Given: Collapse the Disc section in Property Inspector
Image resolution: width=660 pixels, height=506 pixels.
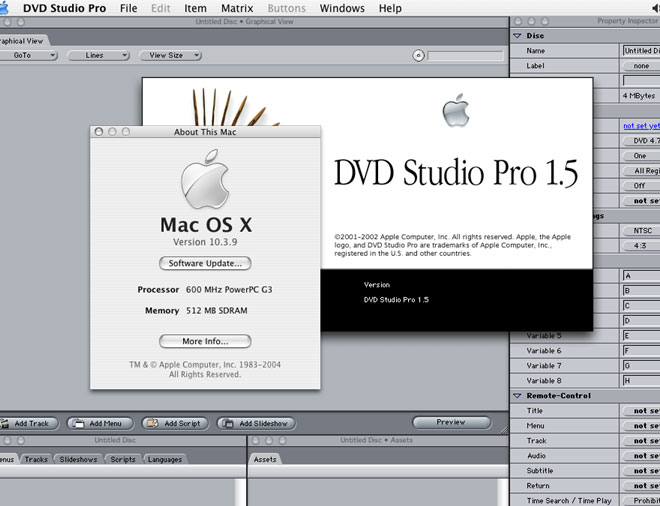Looking at the screenshot, I should point(517,36).
